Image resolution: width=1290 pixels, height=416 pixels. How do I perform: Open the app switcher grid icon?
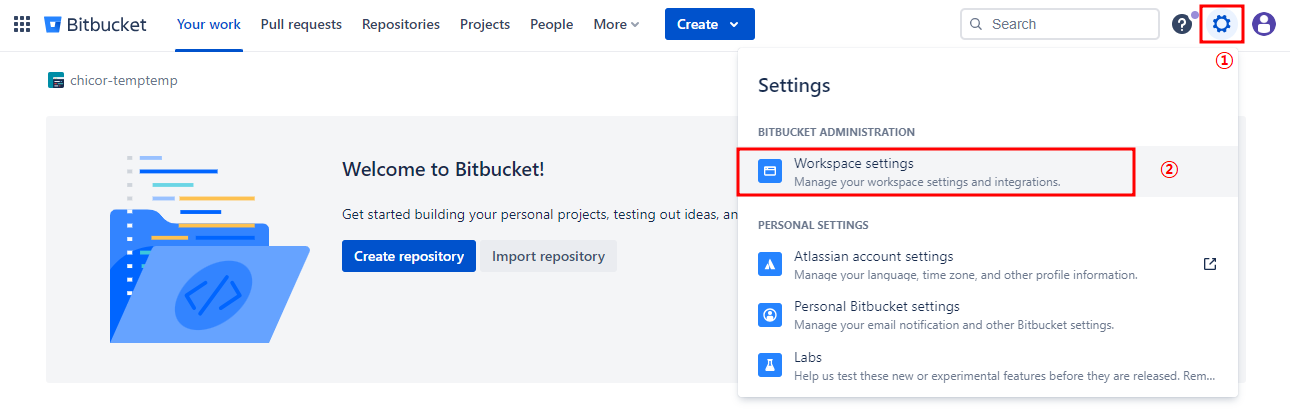coord(22,24)
